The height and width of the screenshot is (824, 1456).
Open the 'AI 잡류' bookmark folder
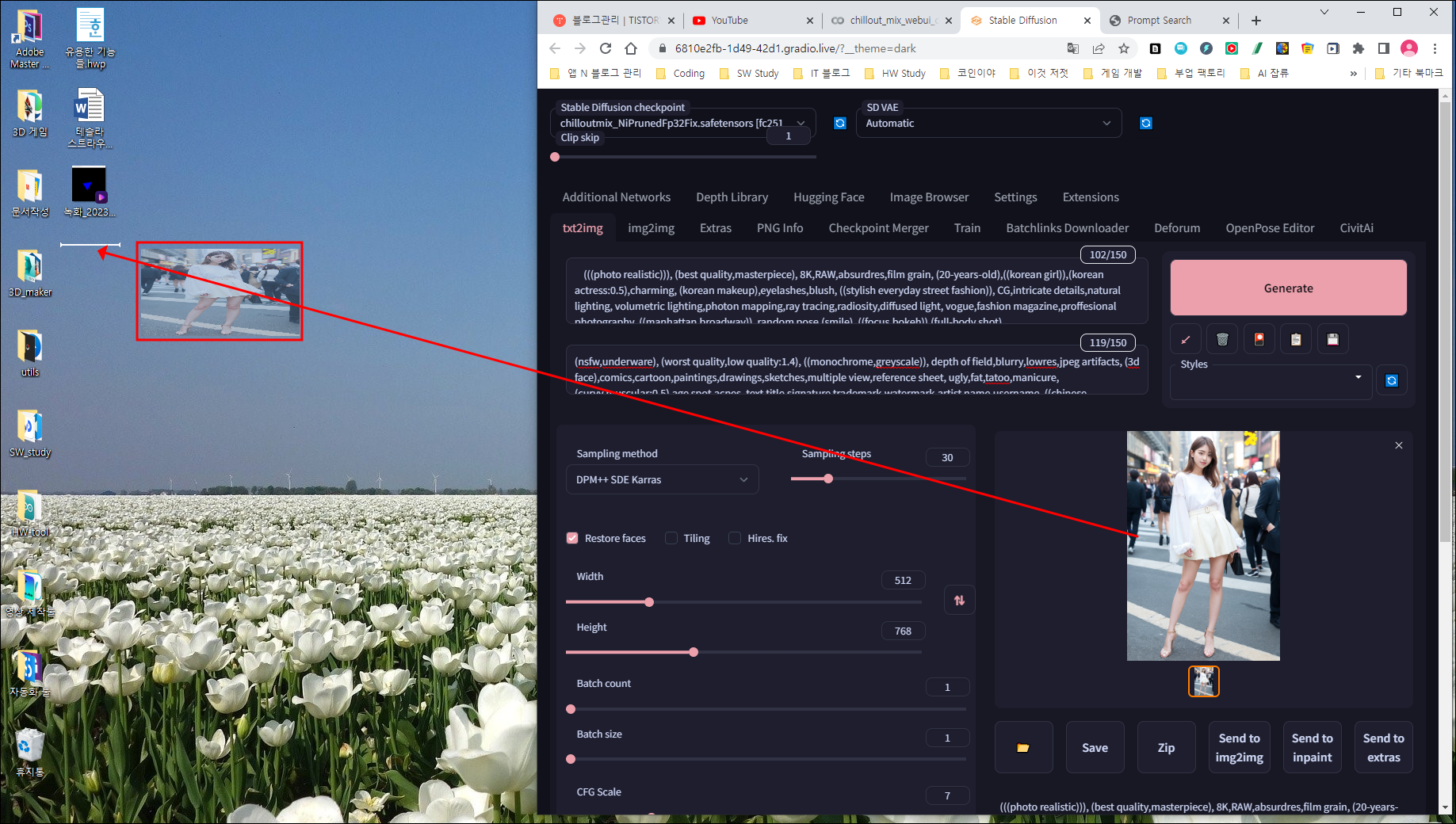(x=1264, y=74)
